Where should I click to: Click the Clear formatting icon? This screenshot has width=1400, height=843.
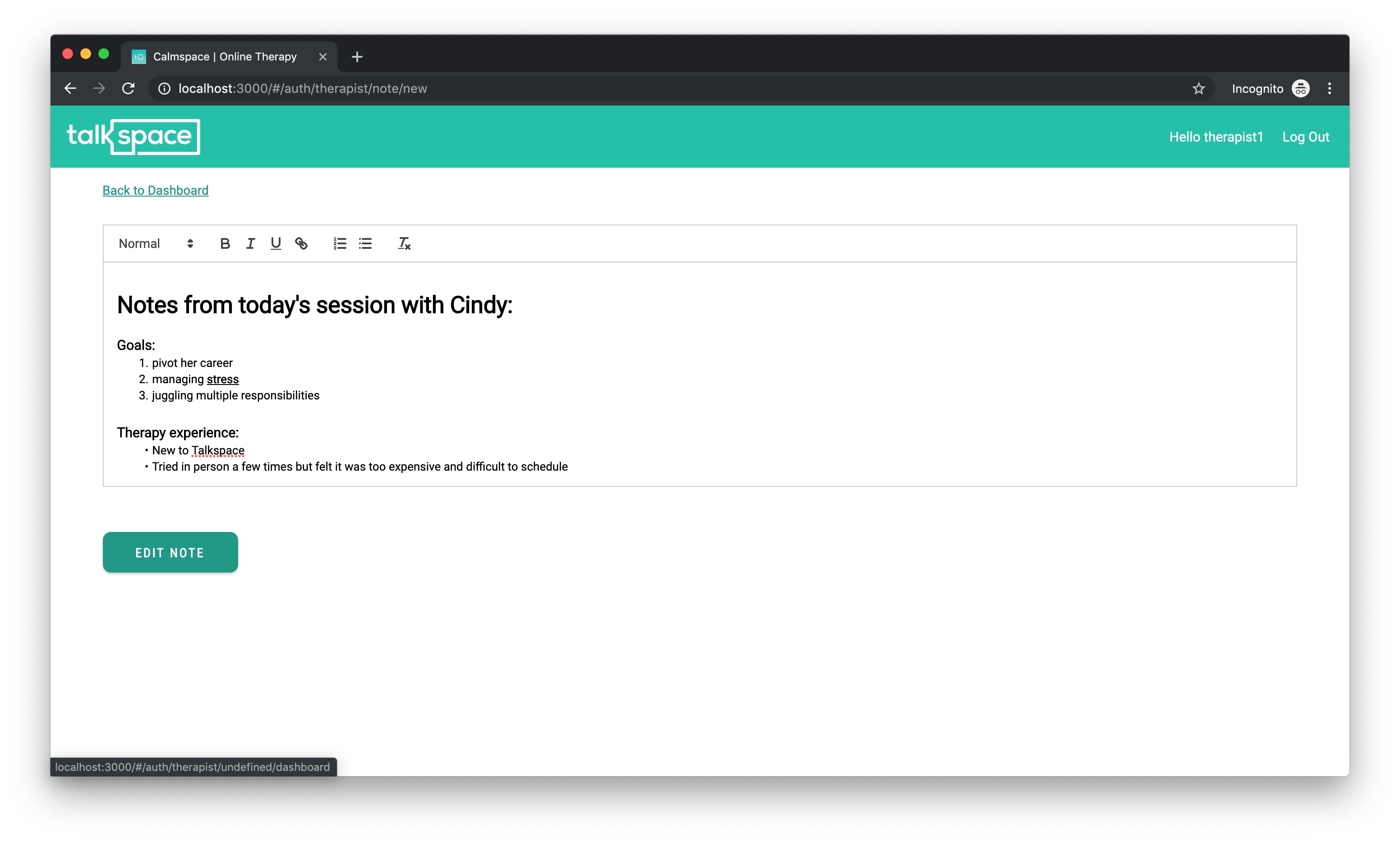point(404,243)
